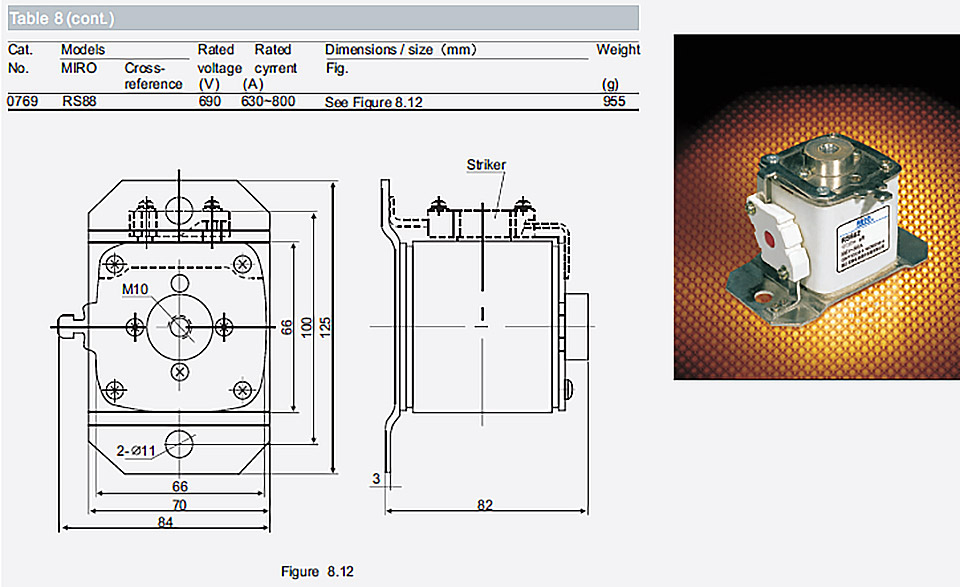Select the "Cat. No." column header

pos(20,59)
